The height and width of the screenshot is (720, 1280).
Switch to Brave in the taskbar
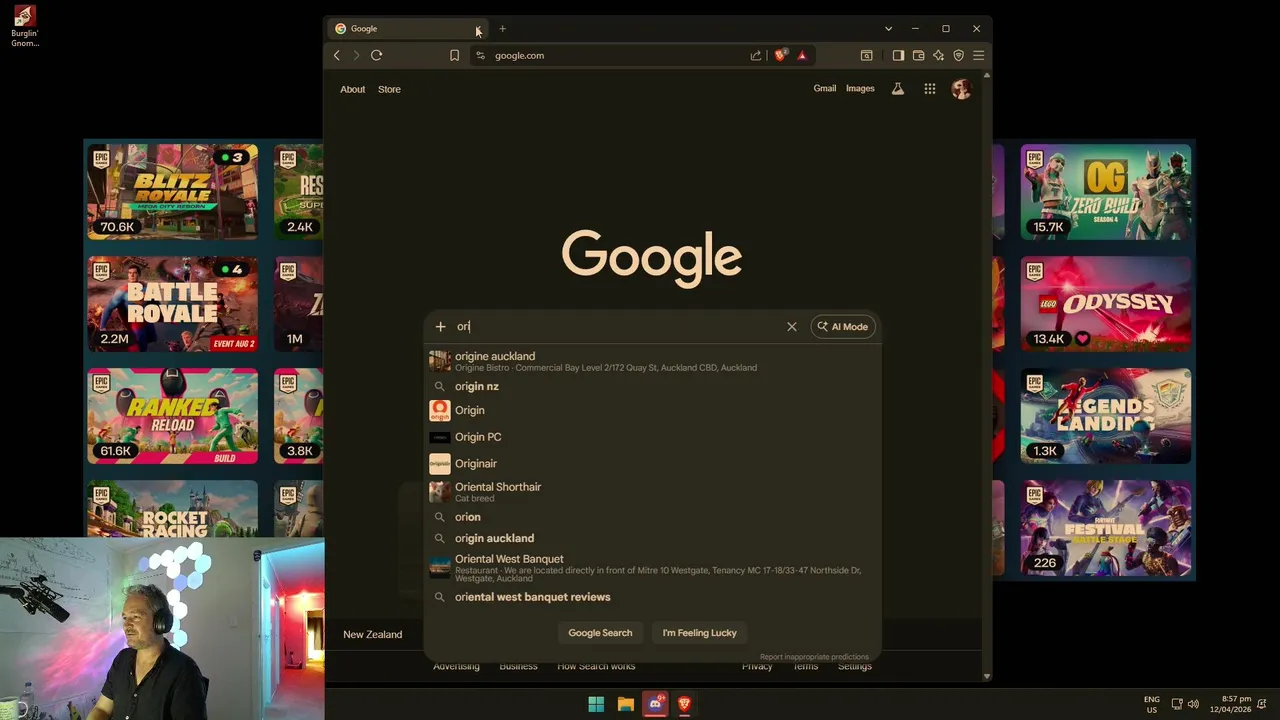pyautogui.click(x=685, y=704)
